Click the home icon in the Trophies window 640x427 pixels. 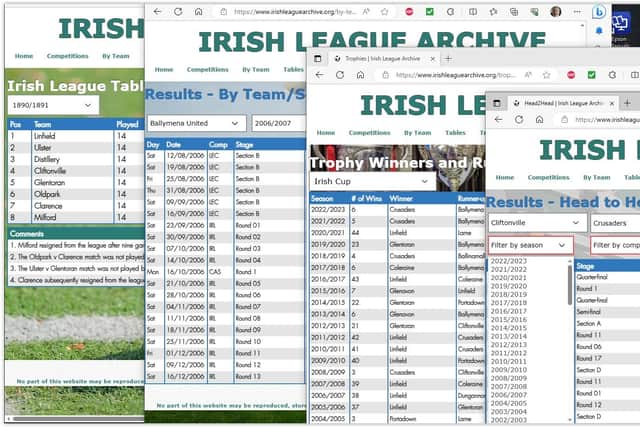[360, 75]
